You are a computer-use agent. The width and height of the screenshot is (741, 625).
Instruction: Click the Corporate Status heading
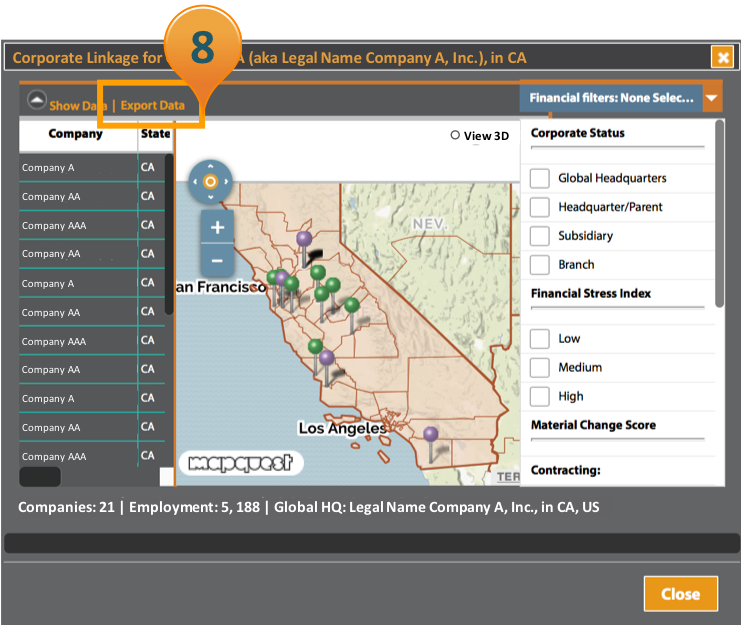pyautogui.click(x=577, y=133)
